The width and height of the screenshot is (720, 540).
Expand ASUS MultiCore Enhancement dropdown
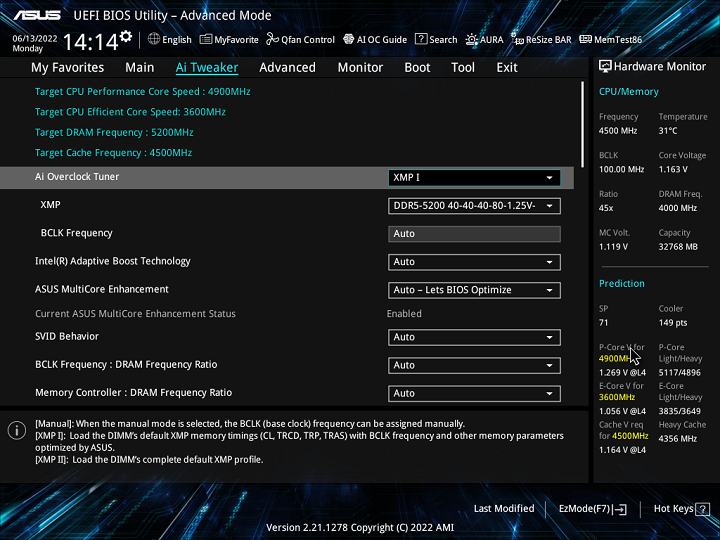click(474, 290)
